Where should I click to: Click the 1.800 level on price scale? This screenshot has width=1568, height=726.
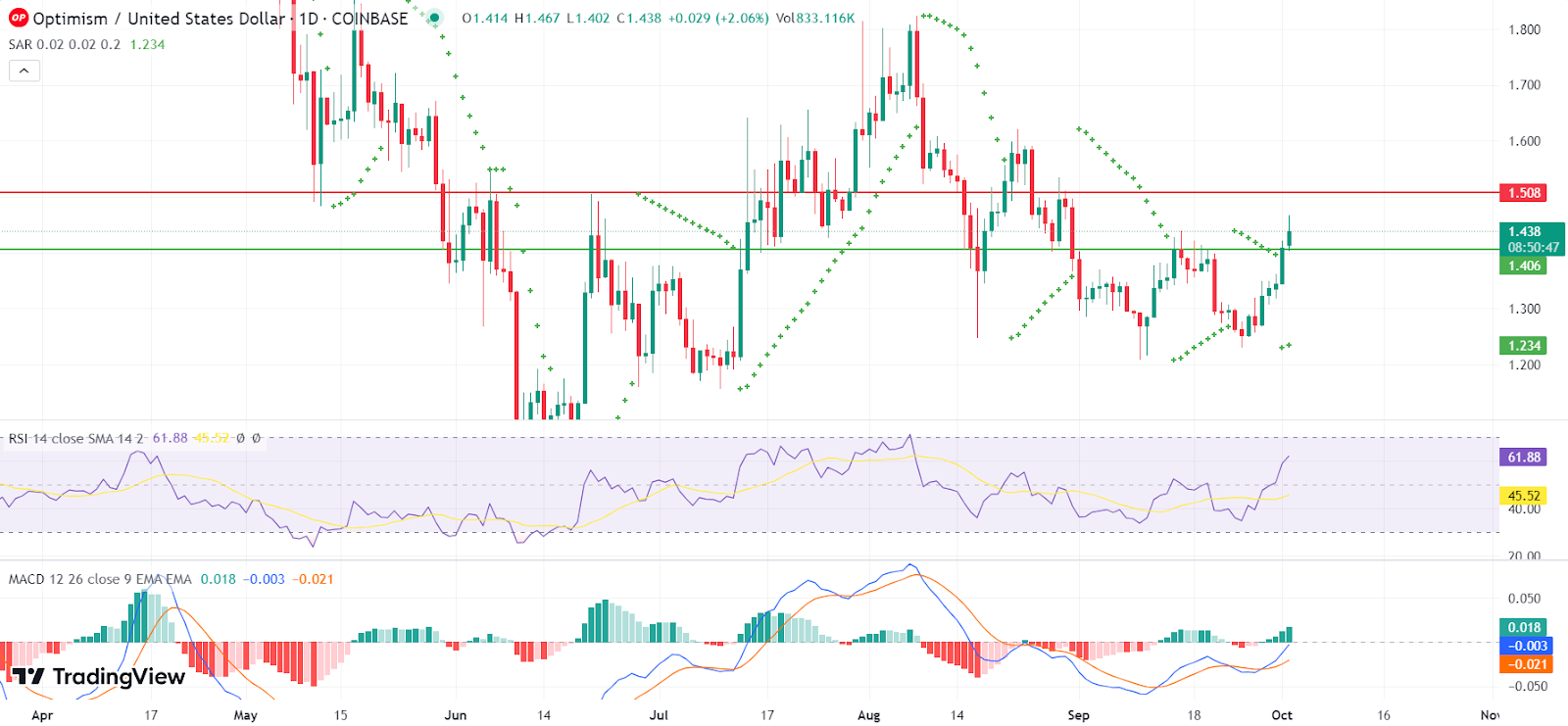coord(1524,29)
